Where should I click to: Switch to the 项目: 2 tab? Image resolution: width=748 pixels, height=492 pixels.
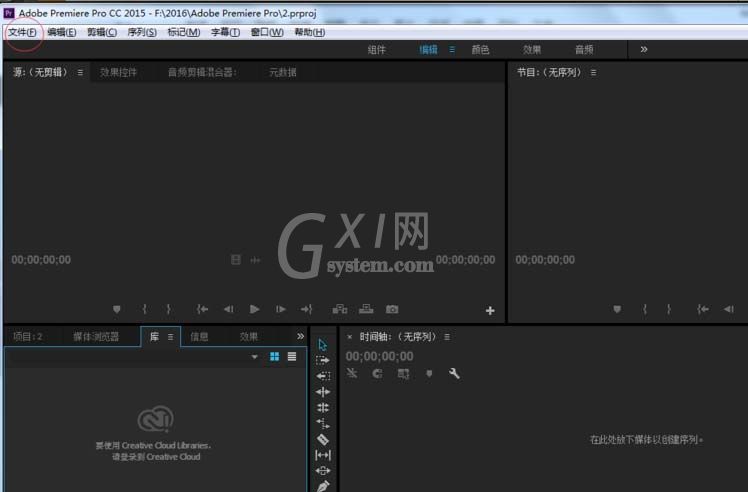28,337
